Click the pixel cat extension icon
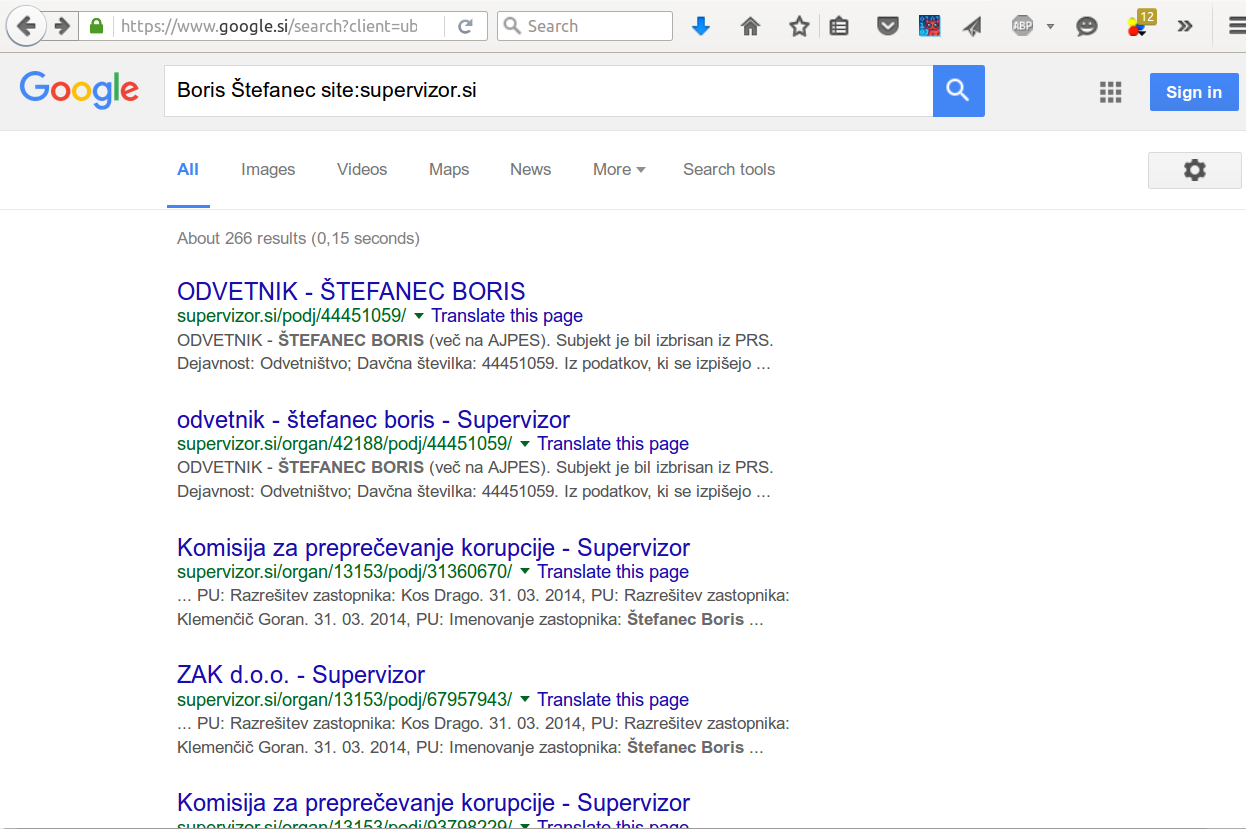The height and width of the screenshot is (829, 1246). (929, 26)
